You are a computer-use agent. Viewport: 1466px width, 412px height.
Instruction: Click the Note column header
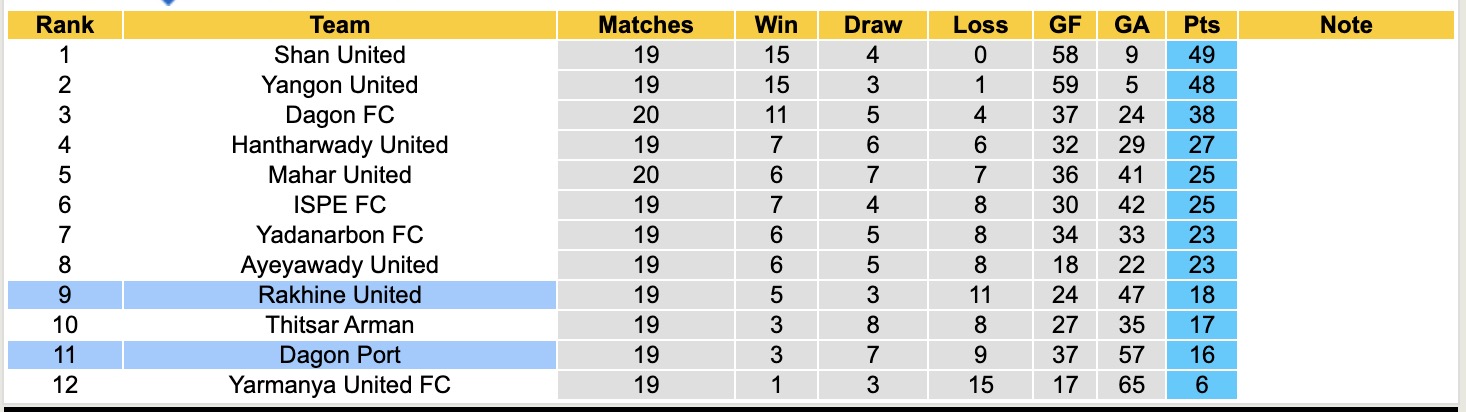pos(1346,25)
